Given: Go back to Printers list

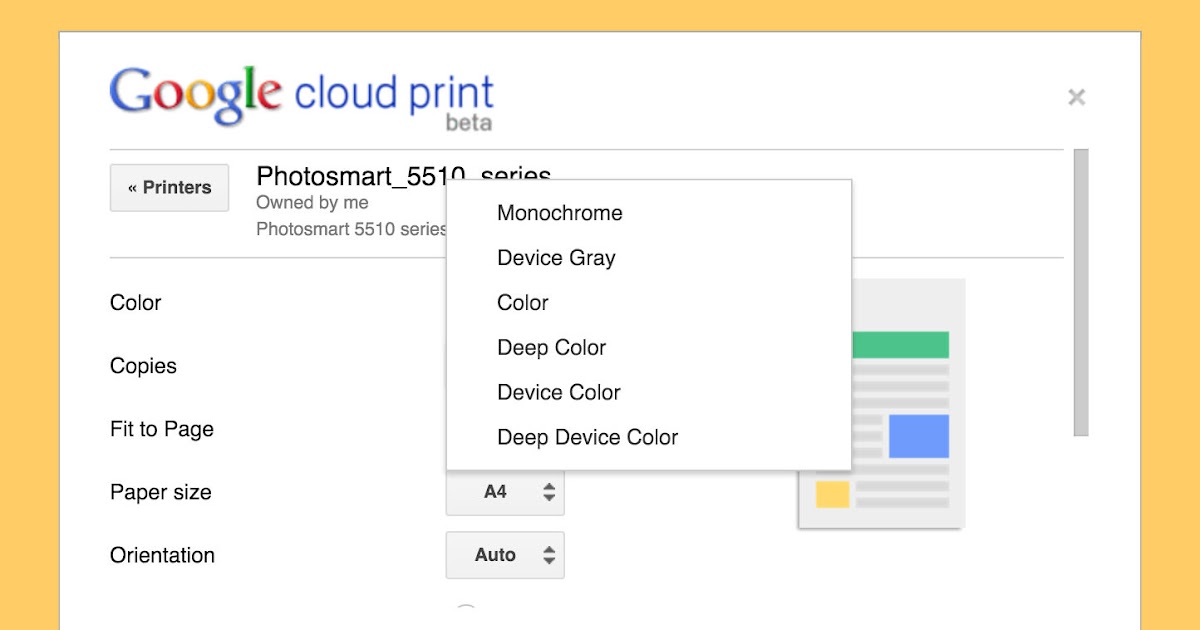Looking at the screenshot, I should point(169,188).
